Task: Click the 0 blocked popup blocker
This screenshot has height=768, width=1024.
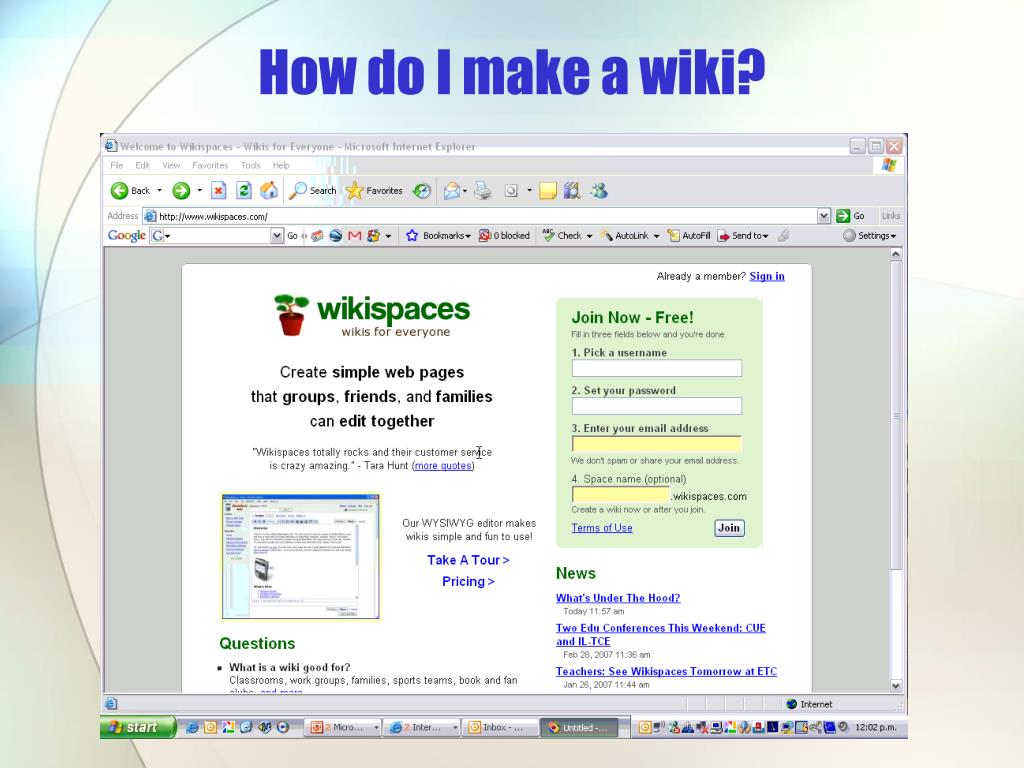Action: (x=504, y=236)
